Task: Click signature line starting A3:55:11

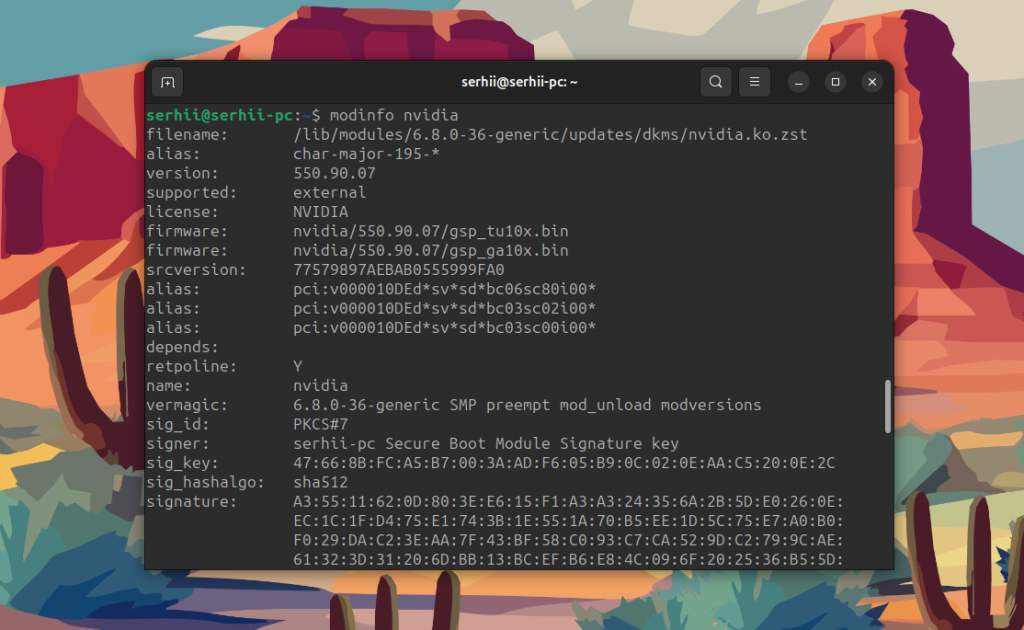Action: click(568, 502)
